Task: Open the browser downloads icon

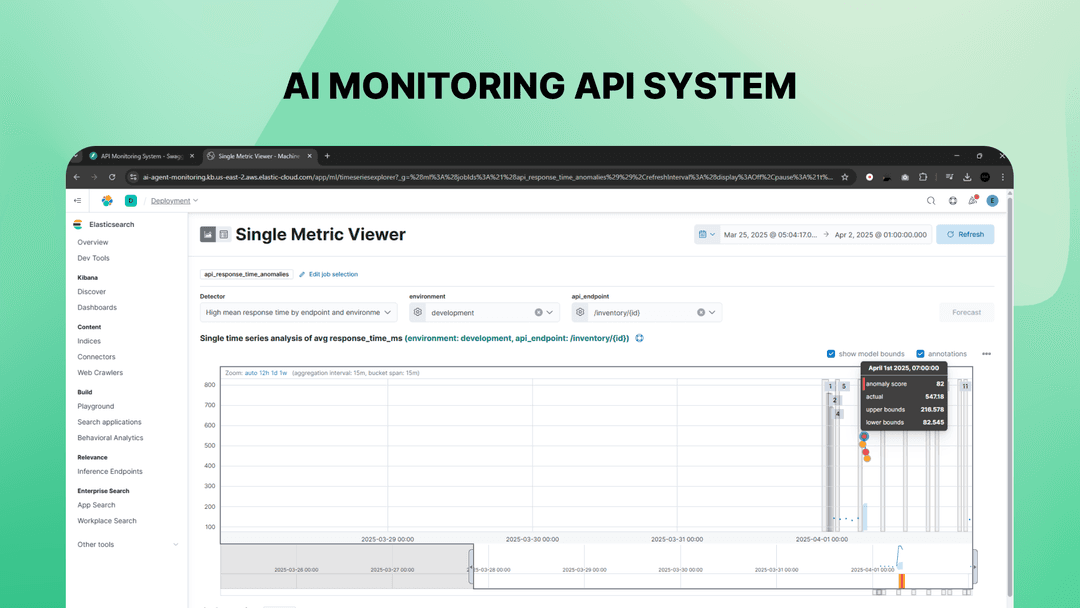Action: tap(967, 177)
